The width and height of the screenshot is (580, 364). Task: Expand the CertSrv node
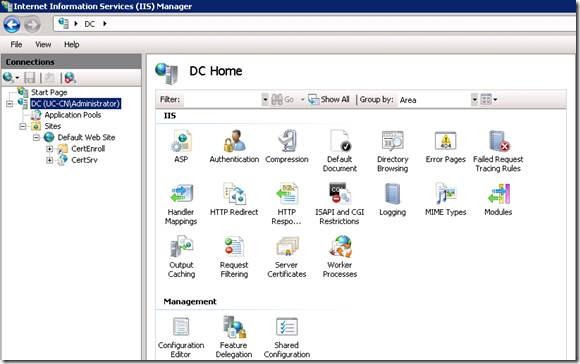tap(50, 160)
